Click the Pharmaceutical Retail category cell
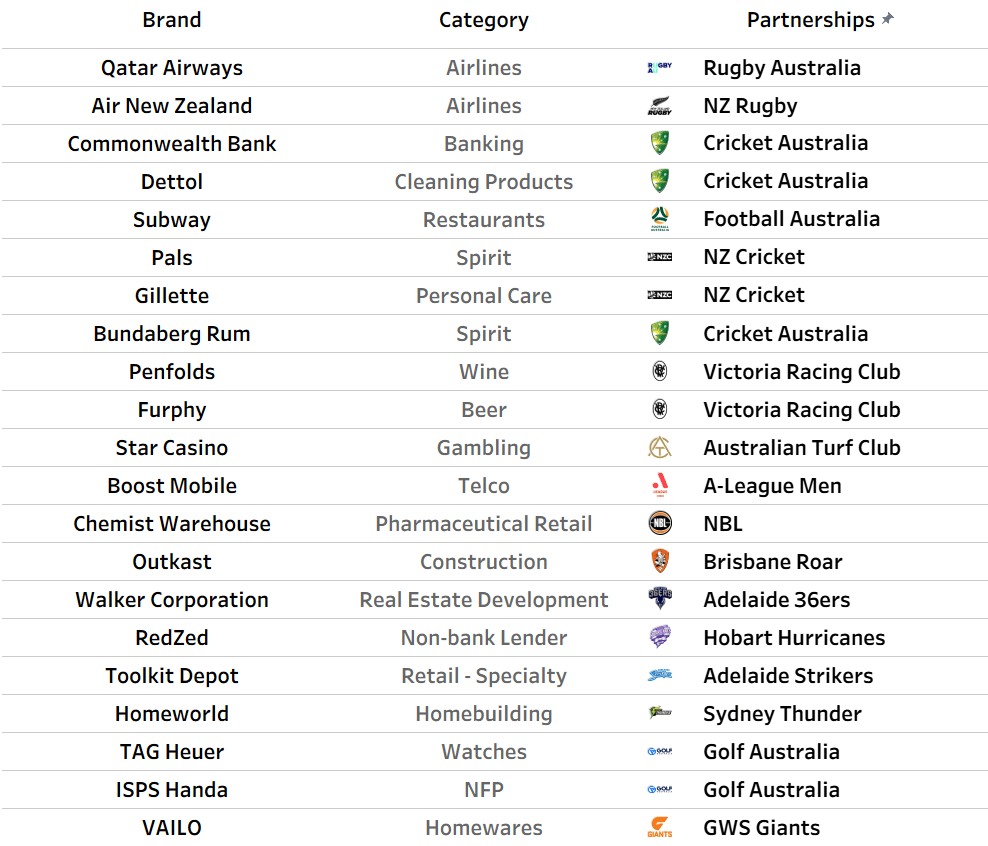Screen dimensions: 988x846 (x=483, y=523)
